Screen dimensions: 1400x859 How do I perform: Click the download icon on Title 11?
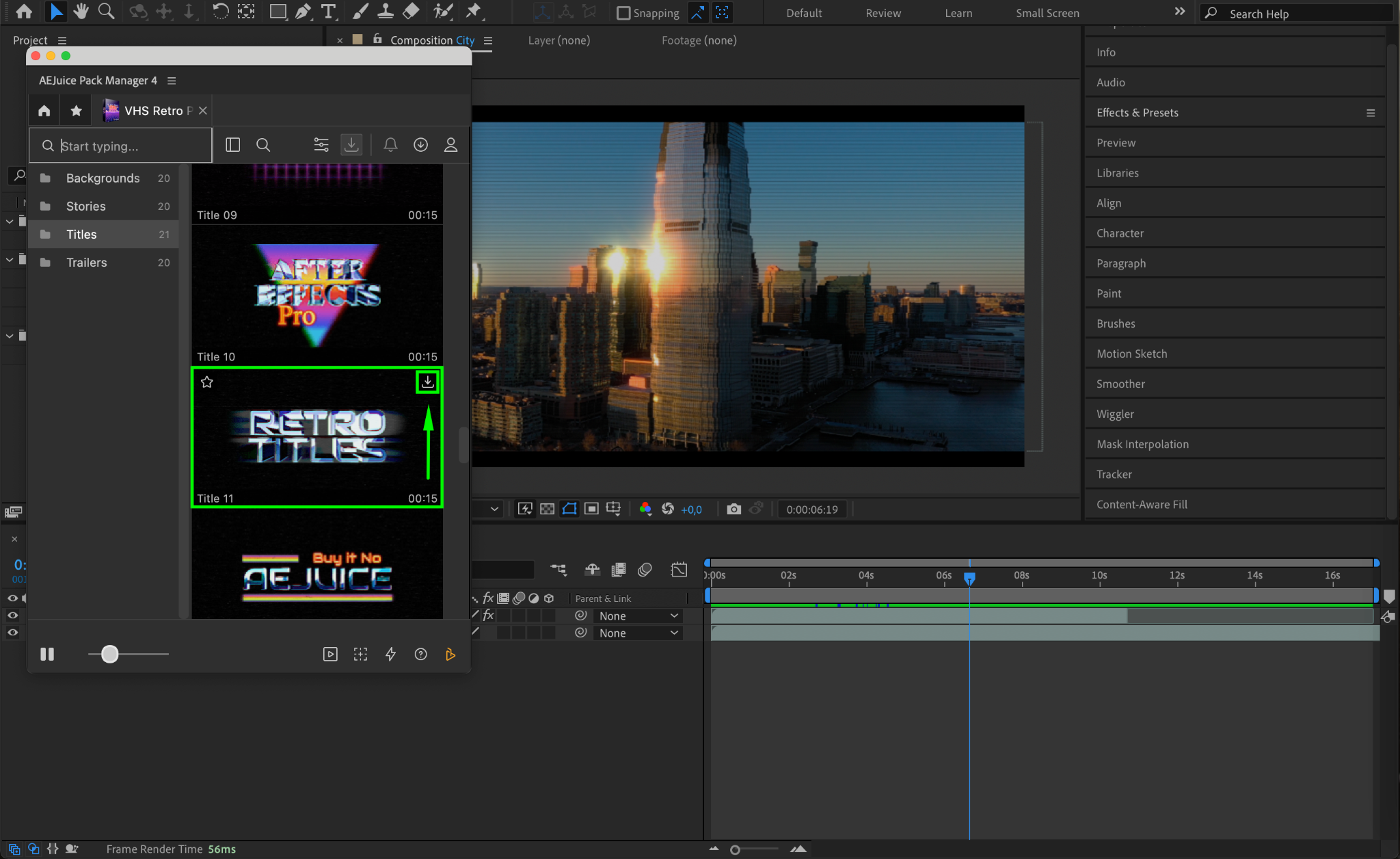click(428, 382)
